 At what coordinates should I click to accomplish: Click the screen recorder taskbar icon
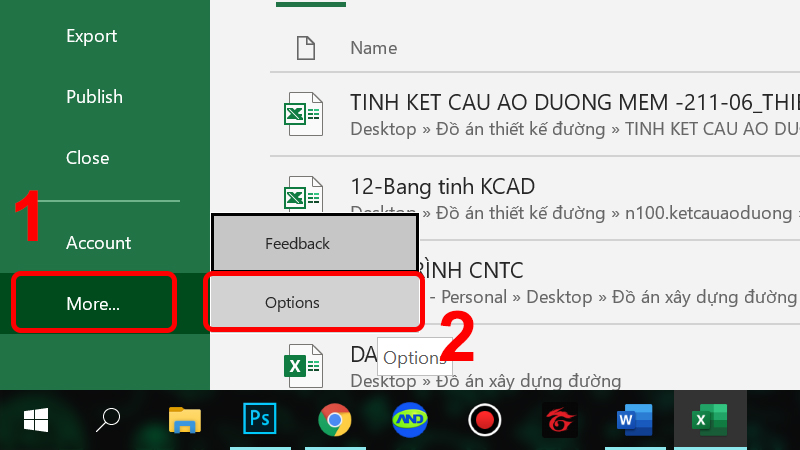(x=484, y=420)
